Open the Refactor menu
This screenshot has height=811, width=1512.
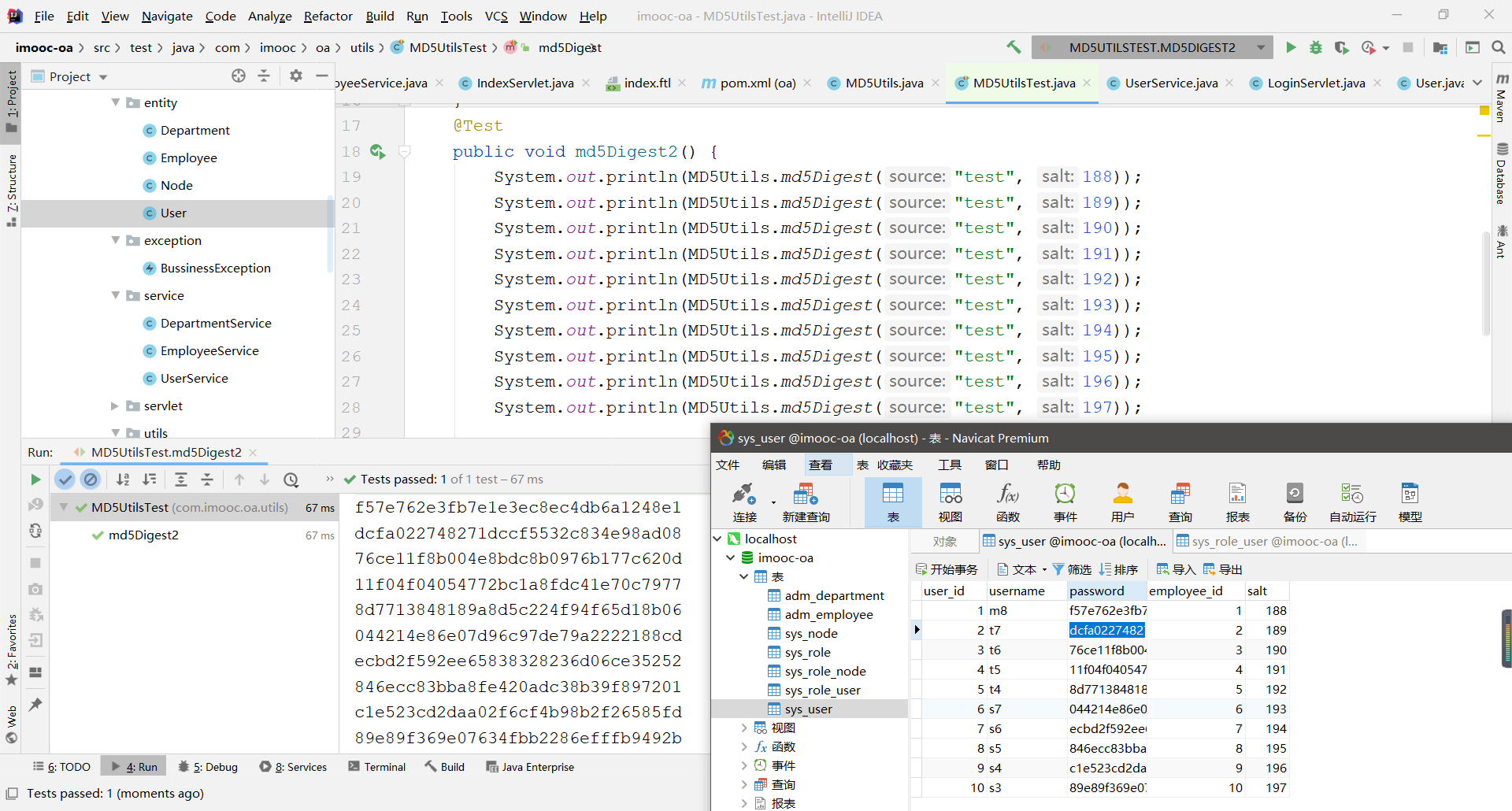(x=328, y=16)
